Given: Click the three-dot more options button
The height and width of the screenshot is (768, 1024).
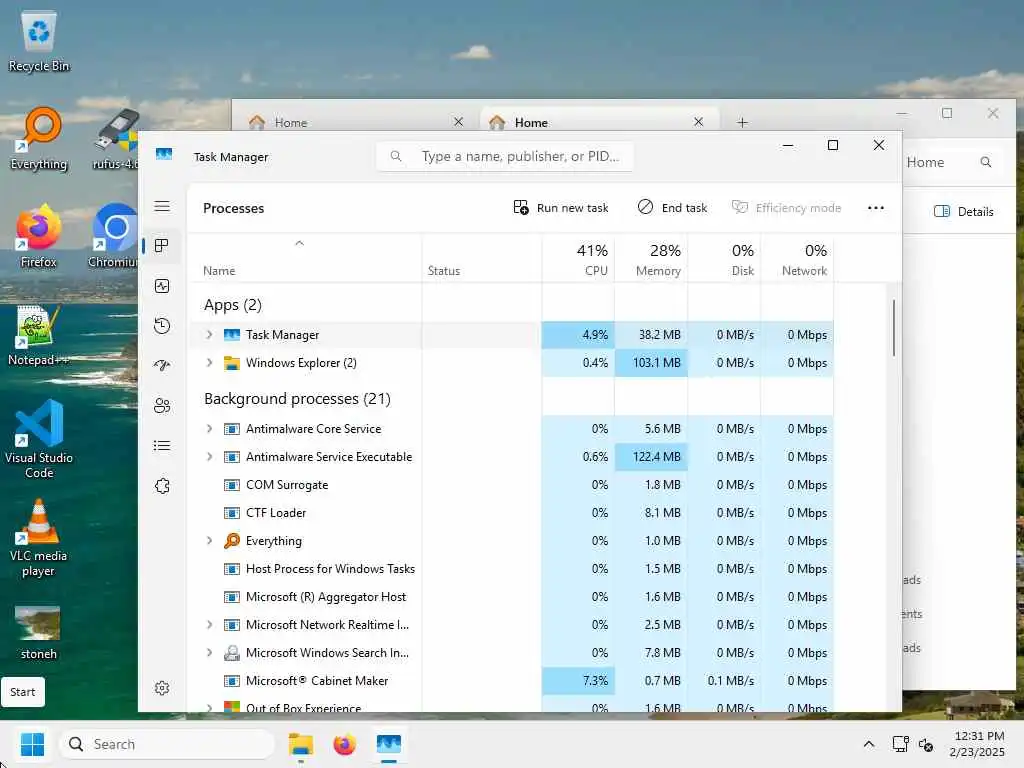Looking at the screenshot, I should (876, 208).
